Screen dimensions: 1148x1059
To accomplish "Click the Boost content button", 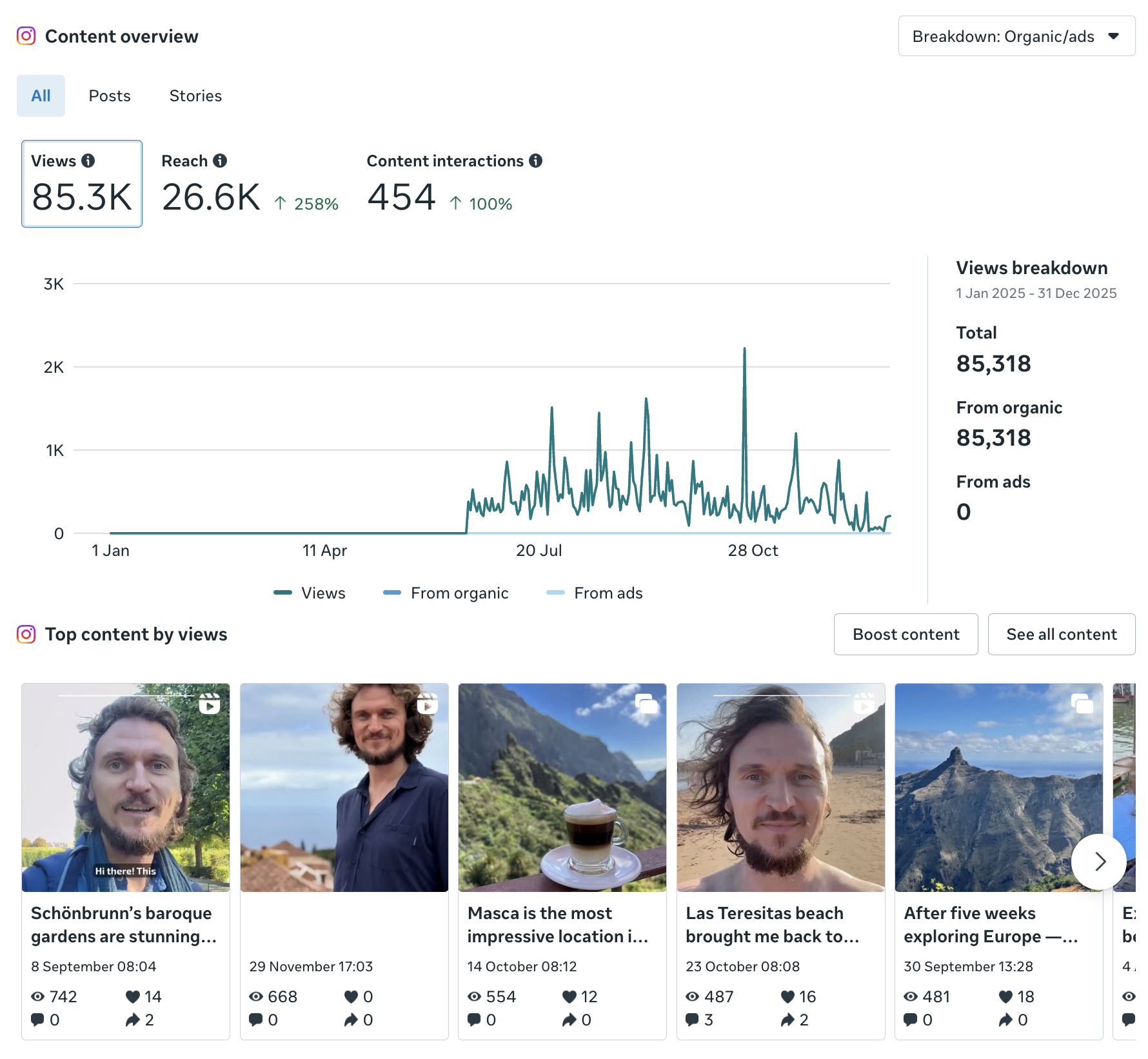I will pos(906,635).
